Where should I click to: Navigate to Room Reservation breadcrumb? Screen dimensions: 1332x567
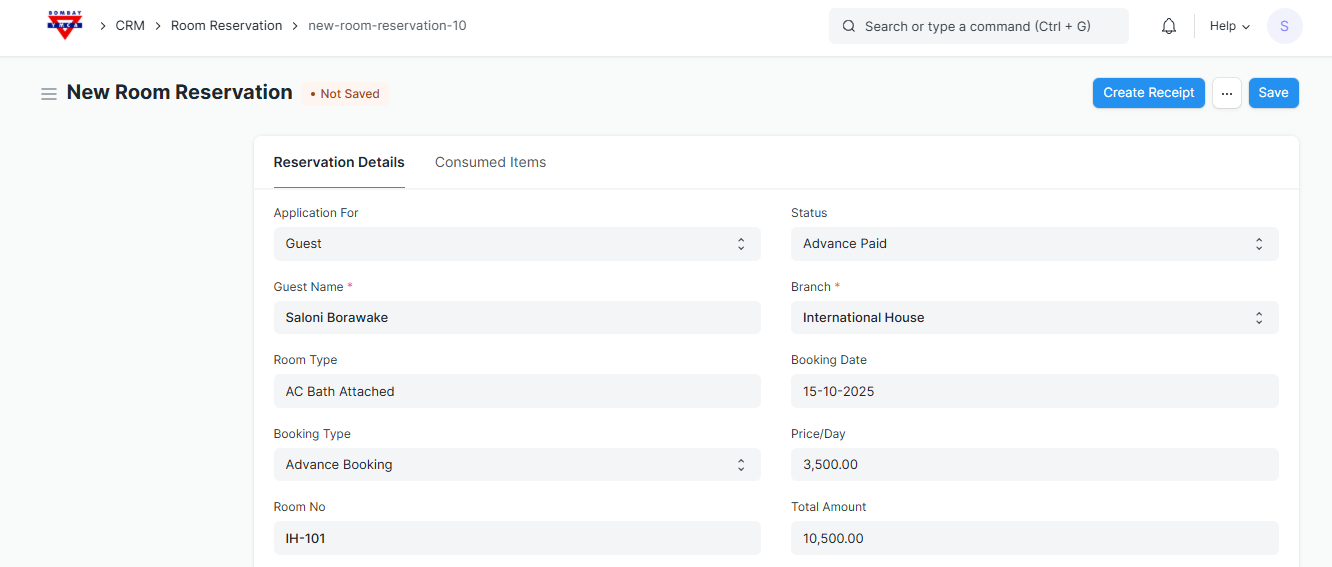click(x=226, y=26)
